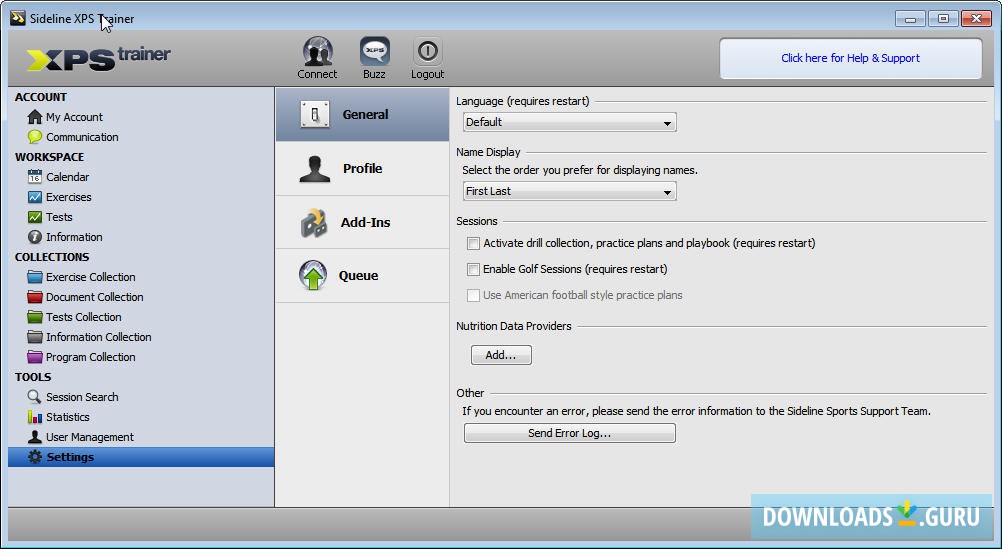
Task: Switch to the Queue settings tab
Action: 362,275
